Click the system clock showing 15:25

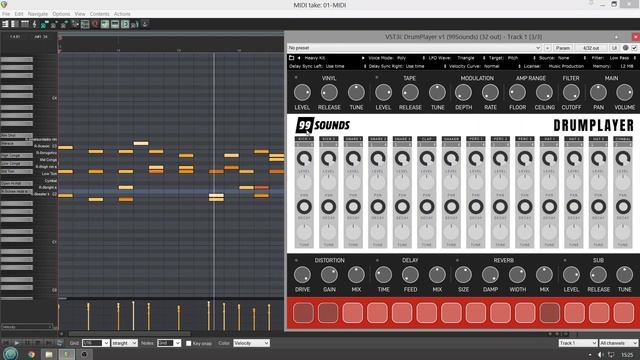coord(627,355)
